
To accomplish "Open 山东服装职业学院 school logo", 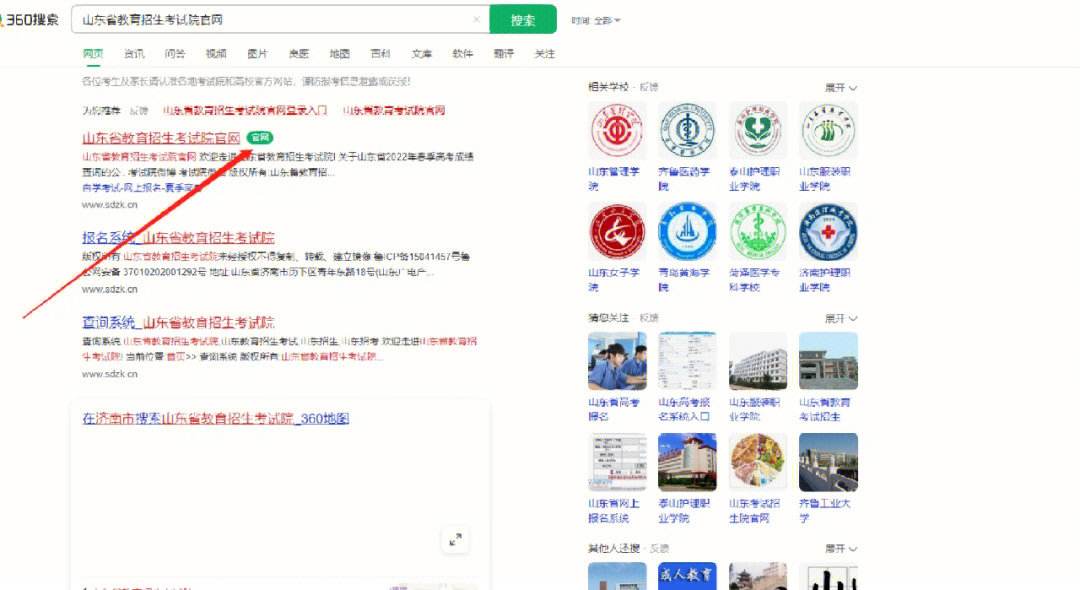I will tap(828, 131).
